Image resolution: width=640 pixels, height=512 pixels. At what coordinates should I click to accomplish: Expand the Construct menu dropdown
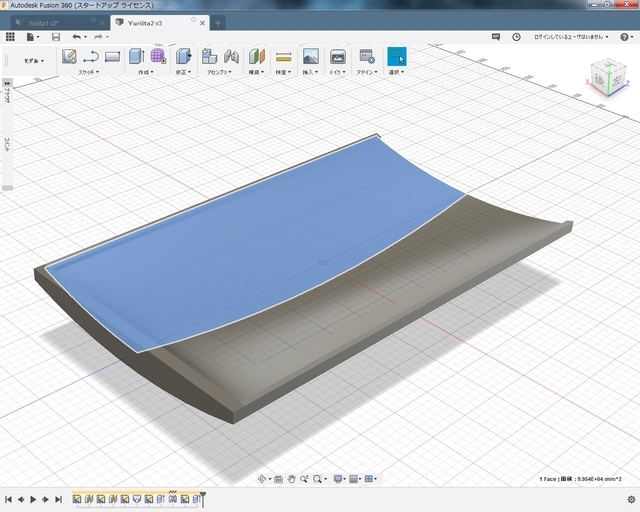(x=256, y=72)
